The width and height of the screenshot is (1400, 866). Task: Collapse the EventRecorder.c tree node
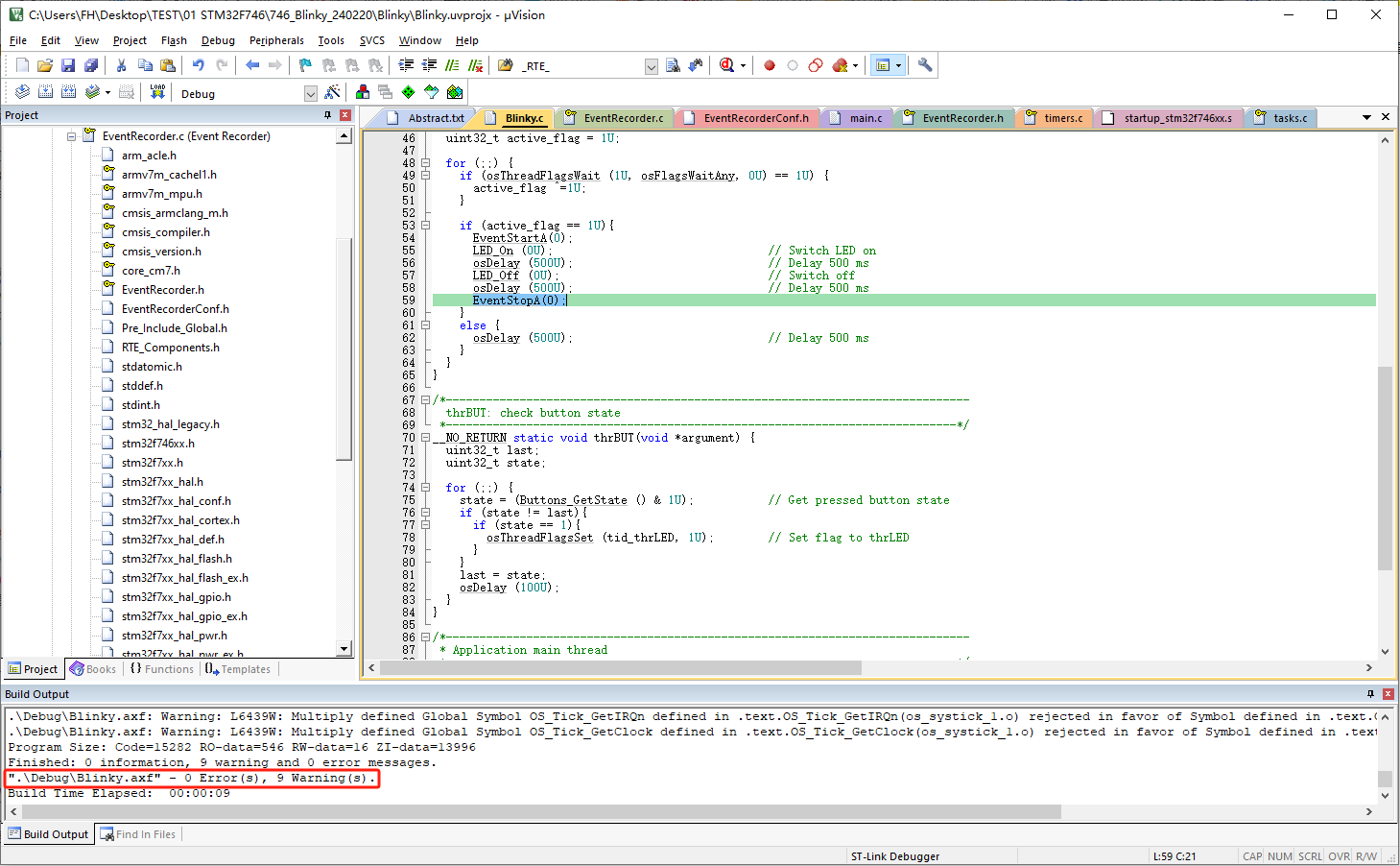(71, 136)
